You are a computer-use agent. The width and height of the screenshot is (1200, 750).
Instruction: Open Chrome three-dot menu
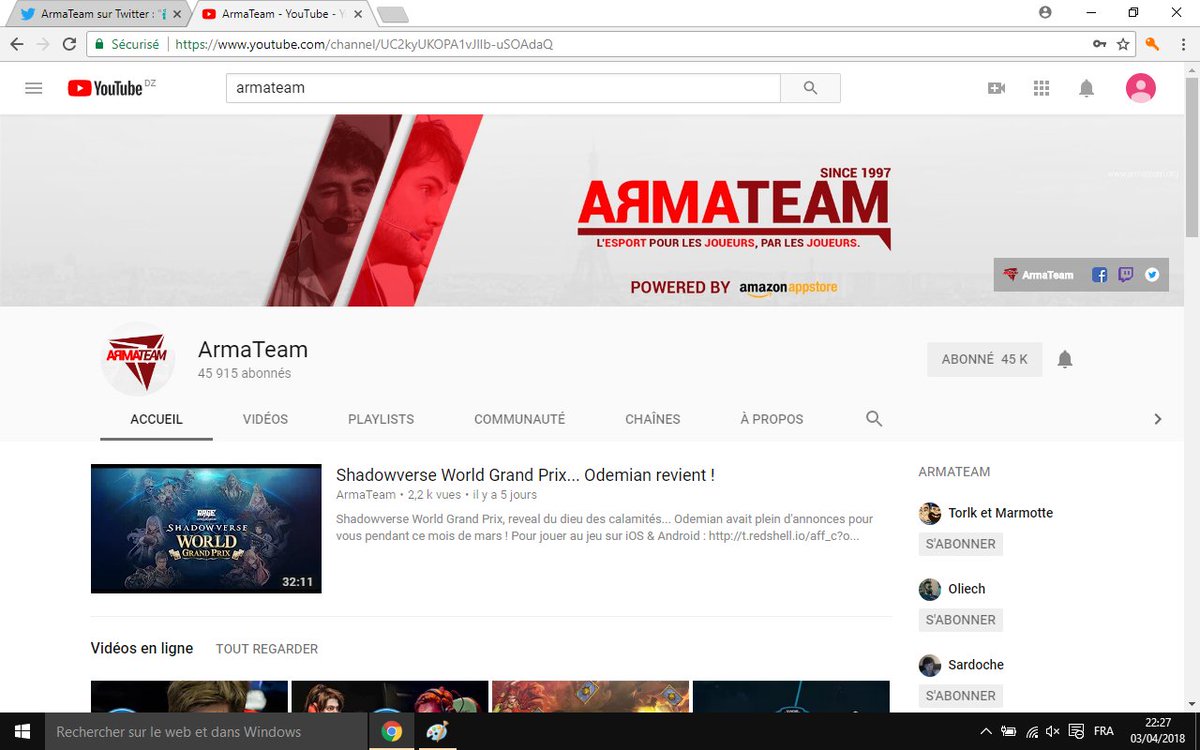tap(1181, 44)
